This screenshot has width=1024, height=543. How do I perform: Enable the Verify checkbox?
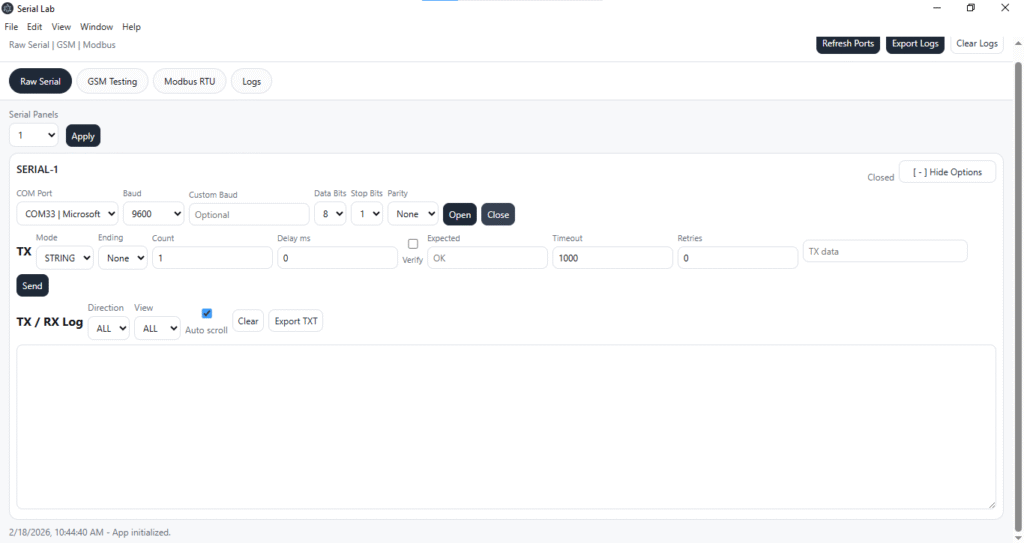(x=413, y=244)
